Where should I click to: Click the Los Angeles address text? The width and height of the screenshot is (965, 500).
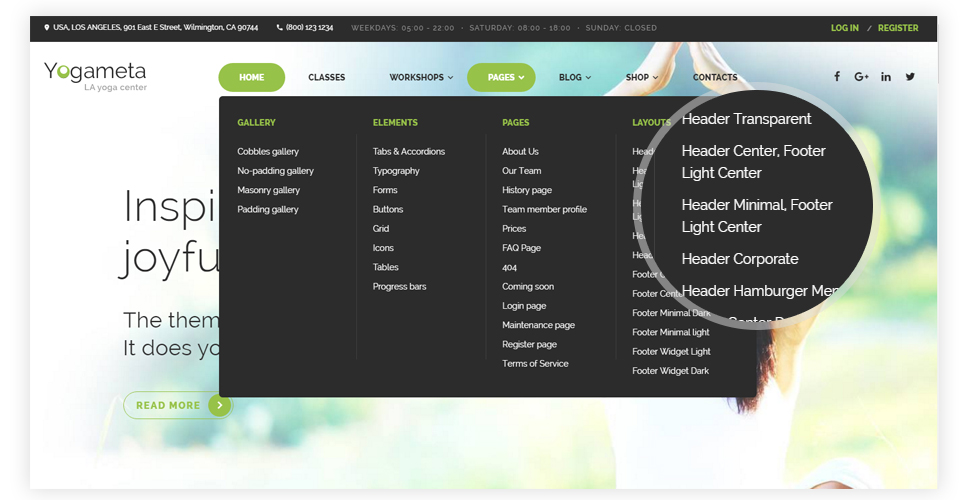click(156, 28)
